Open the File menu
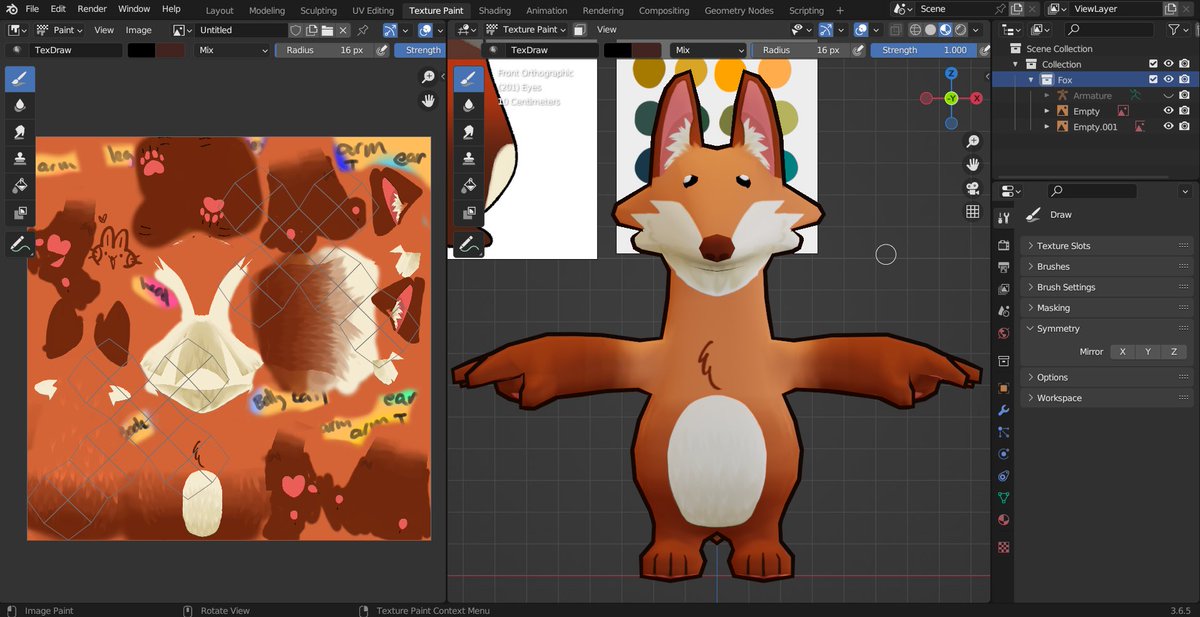Screen dimensions: 1200x617 [x=32, y=9]
